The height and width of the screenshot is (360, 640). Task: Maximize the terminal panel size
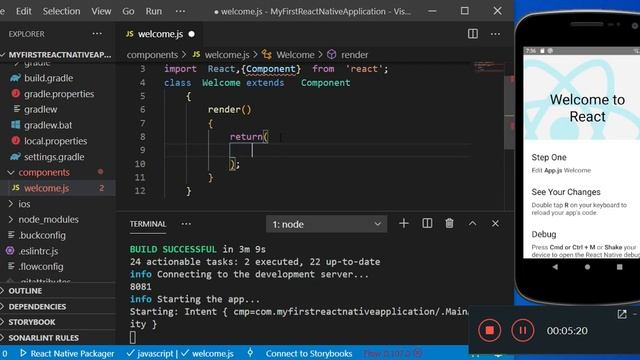tap(472, 223)
